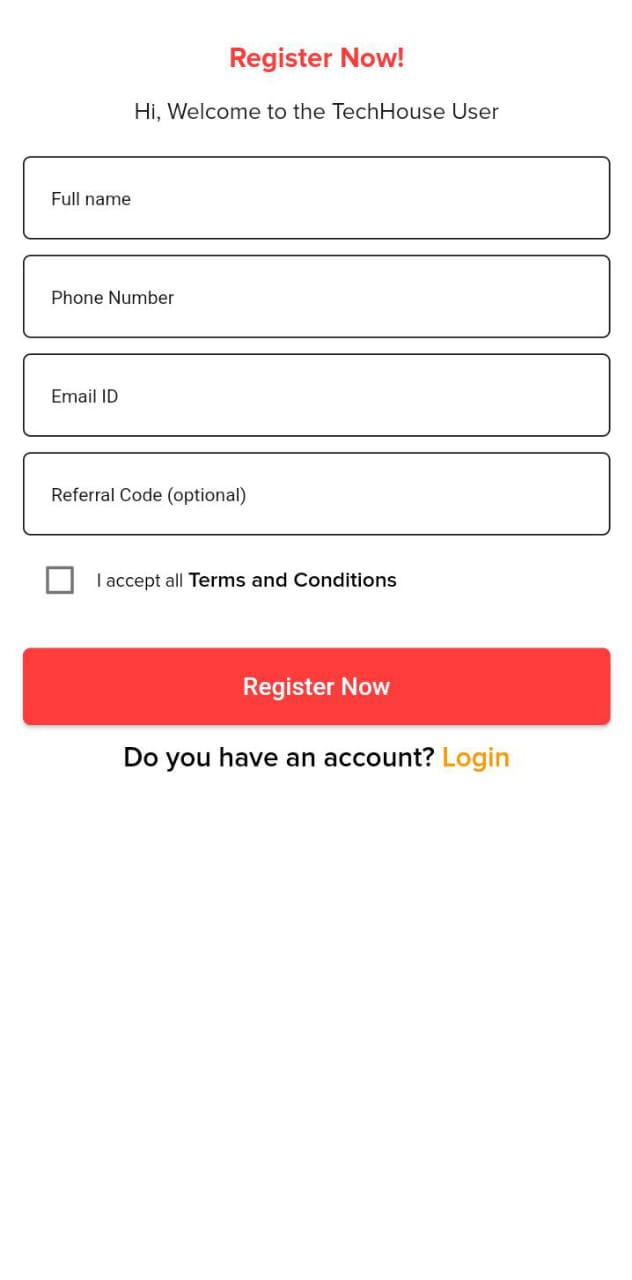Click the Email ID placeholder label
This screenshot has height=1280, width=632.
[84, 396]
